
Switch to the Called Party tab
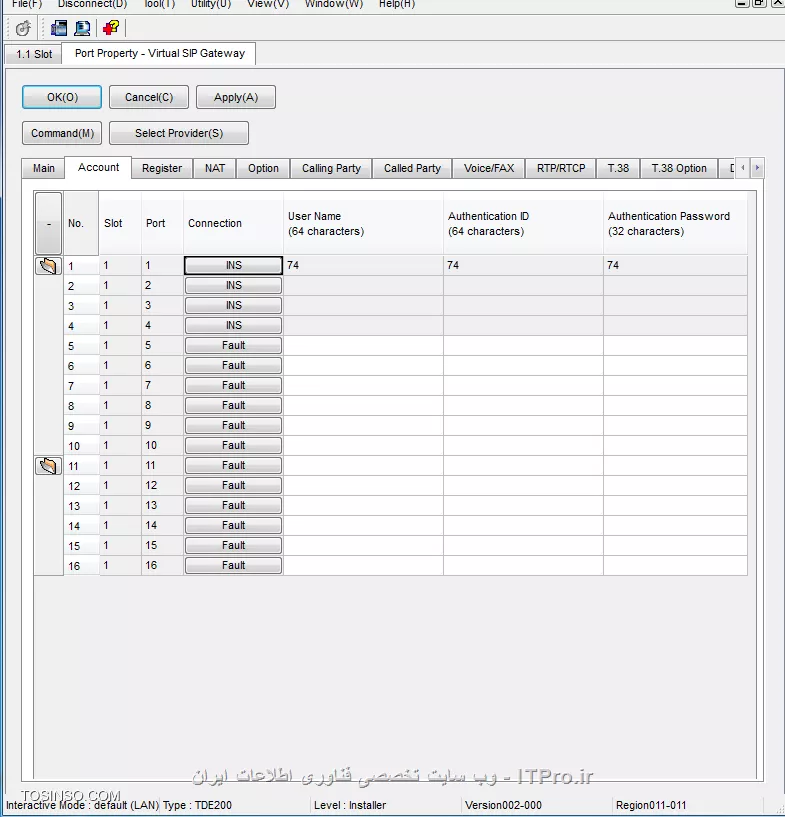click(412, 168)
